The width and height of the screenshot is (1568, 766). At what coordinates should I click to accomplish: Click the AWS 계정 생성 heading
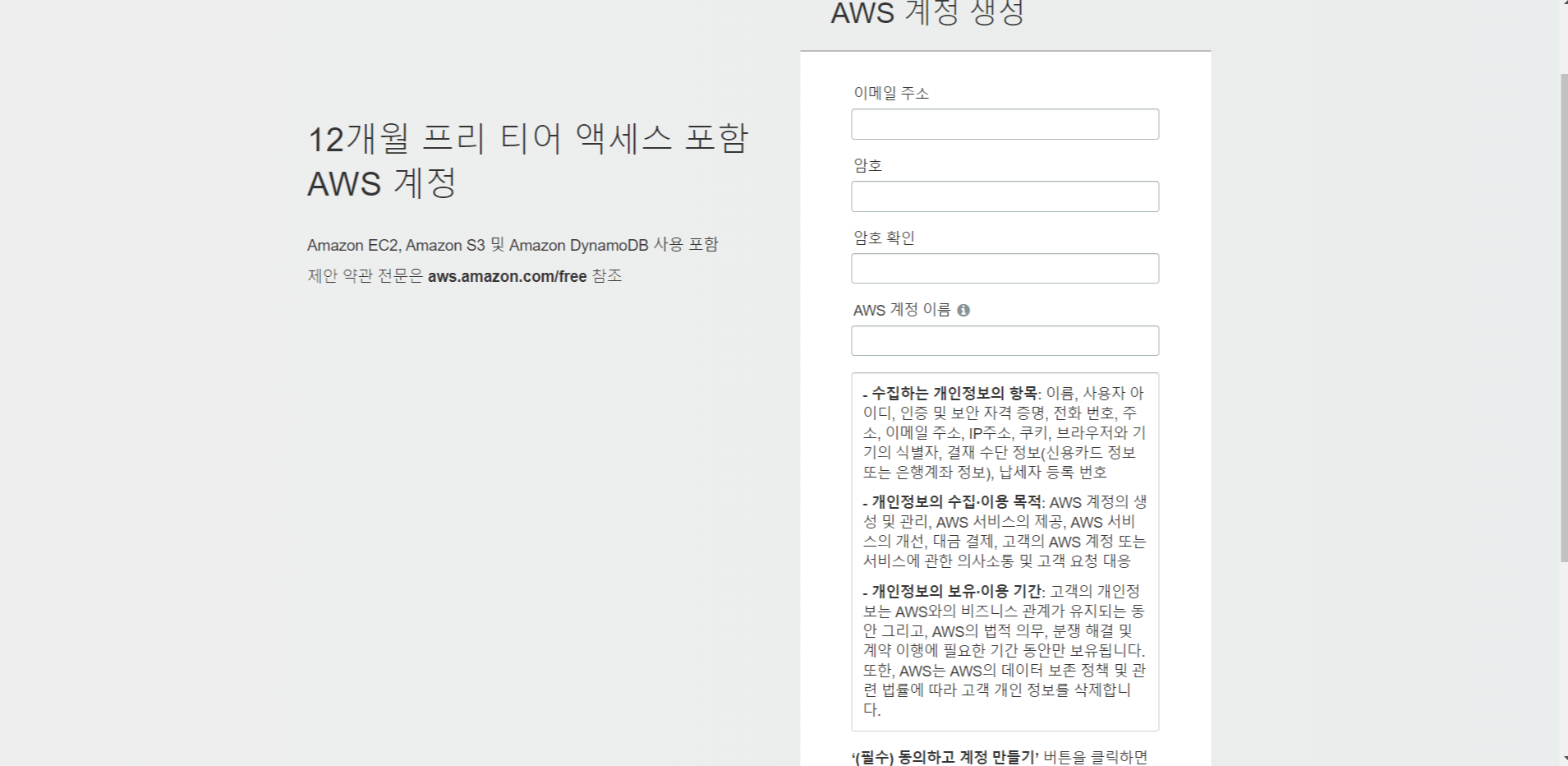pos(927,13)
